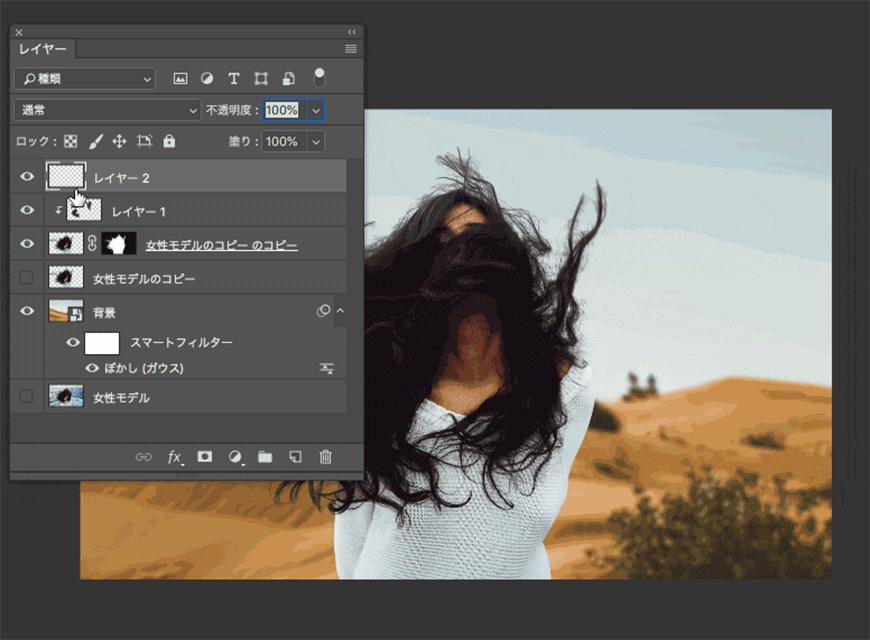Viewport: 870px width, 640px height.
Task: Click the lock image pixels brush icon
Action: click(96, 142)
